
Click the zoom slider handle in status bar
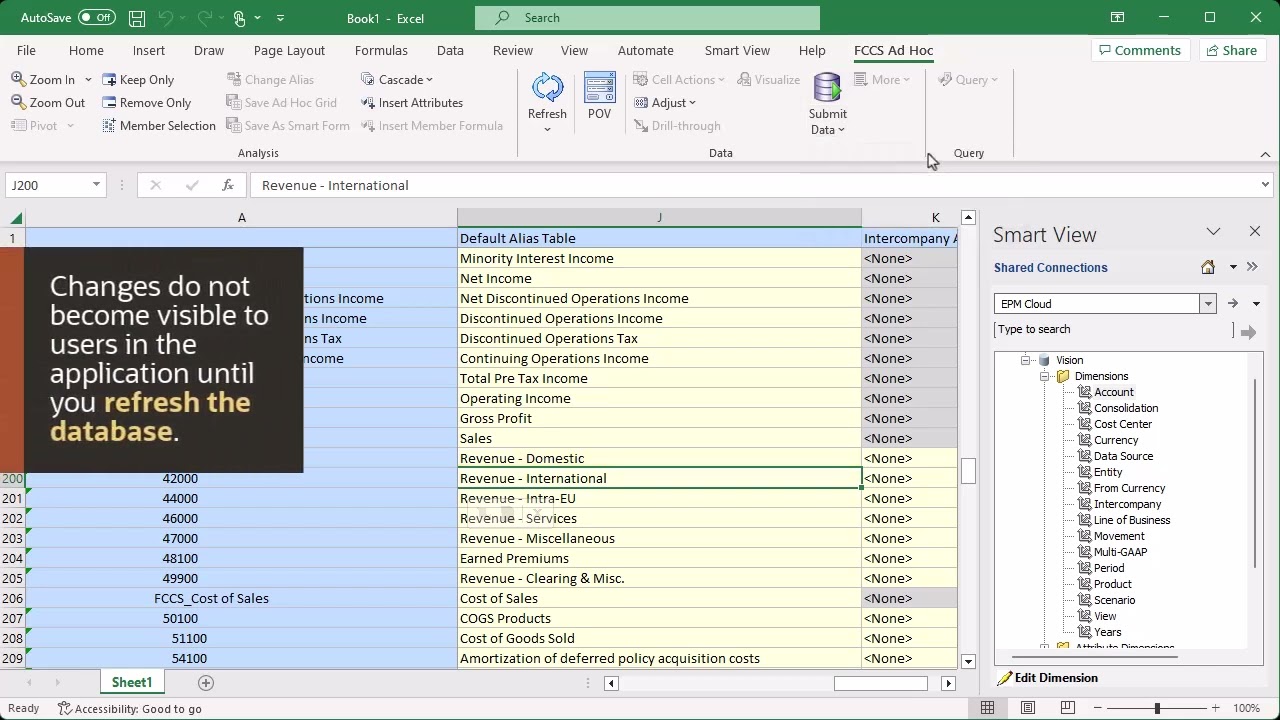click(1157, 708)
